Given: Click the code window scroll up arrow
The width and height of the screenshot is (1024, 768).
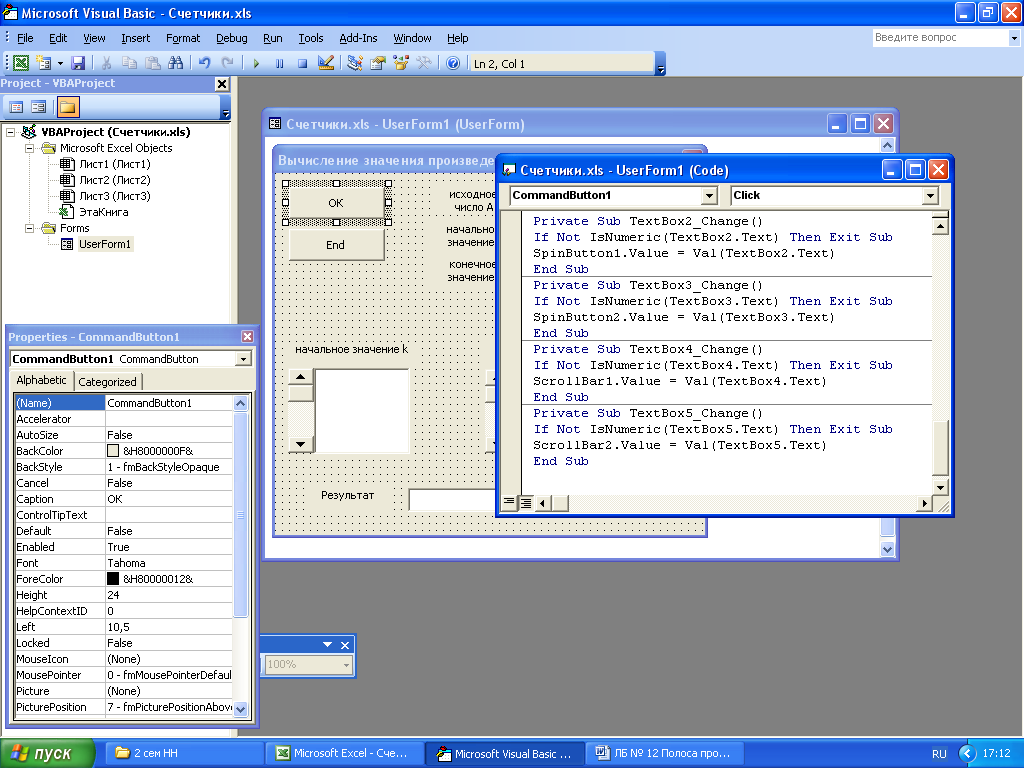Looking at the screenshot, I should pos(940,227).
